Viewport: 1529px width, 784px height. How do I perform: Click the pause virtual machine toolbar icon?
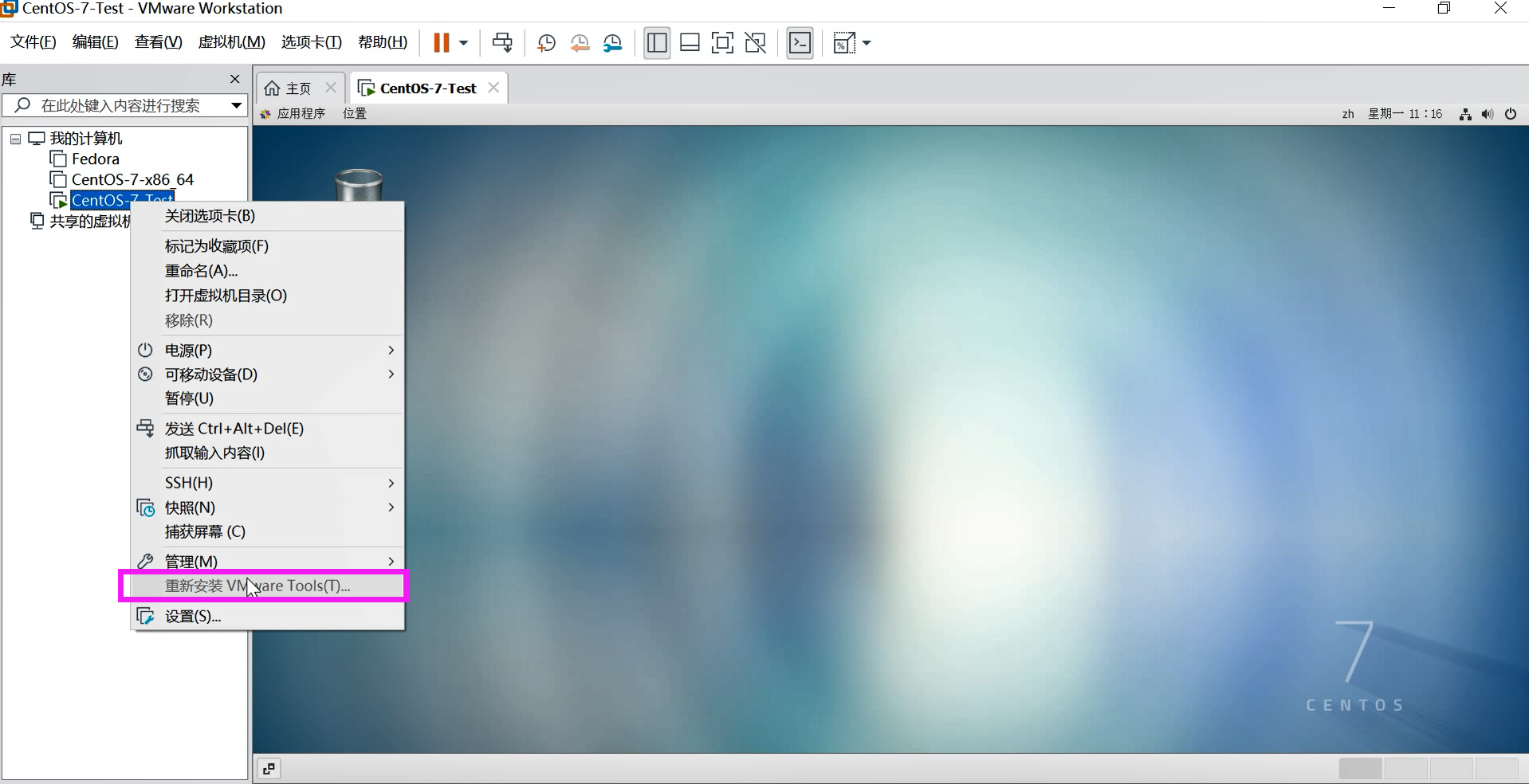(441, 42)
